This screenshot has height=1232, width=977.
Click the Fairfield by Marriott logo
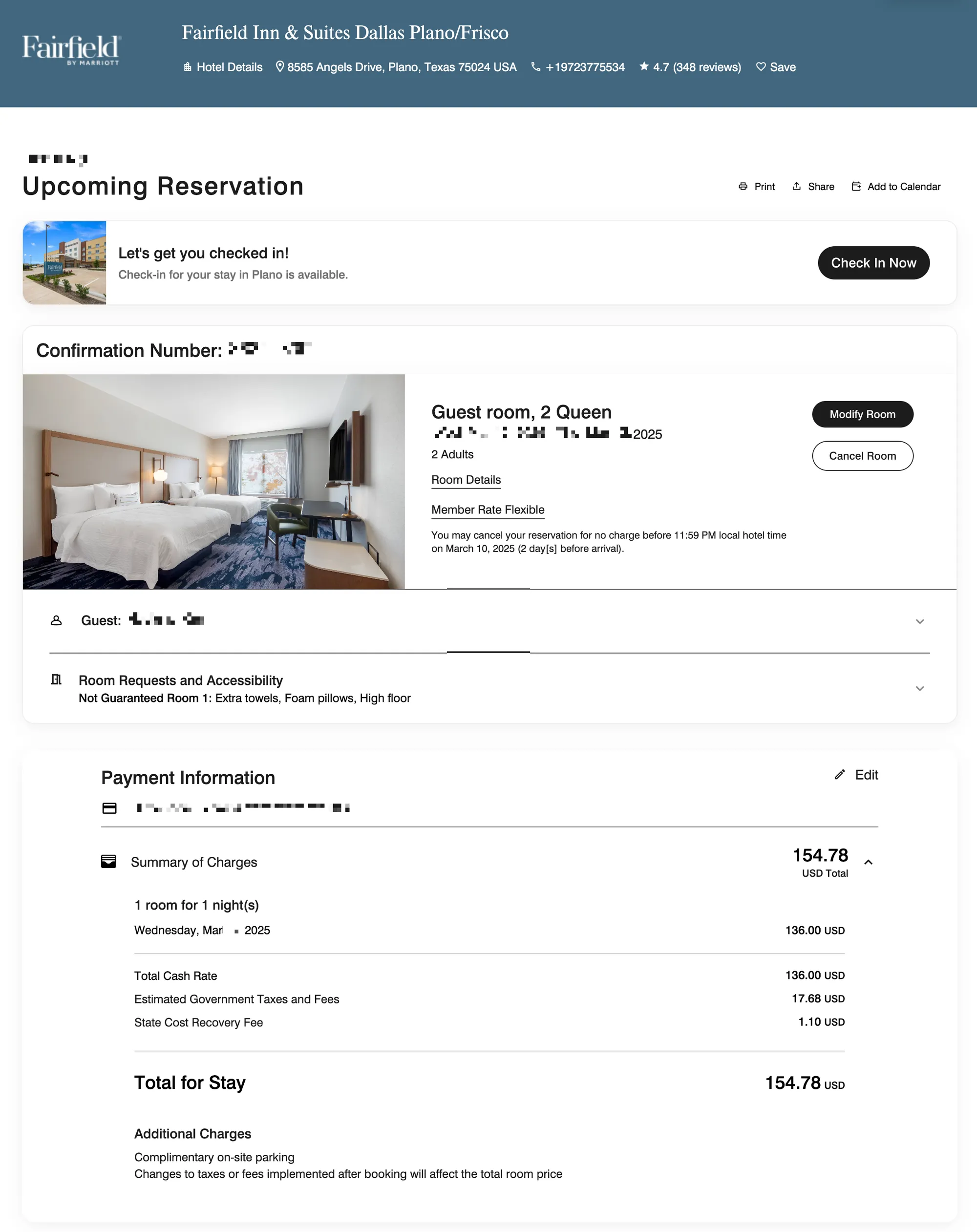(71, 50)
